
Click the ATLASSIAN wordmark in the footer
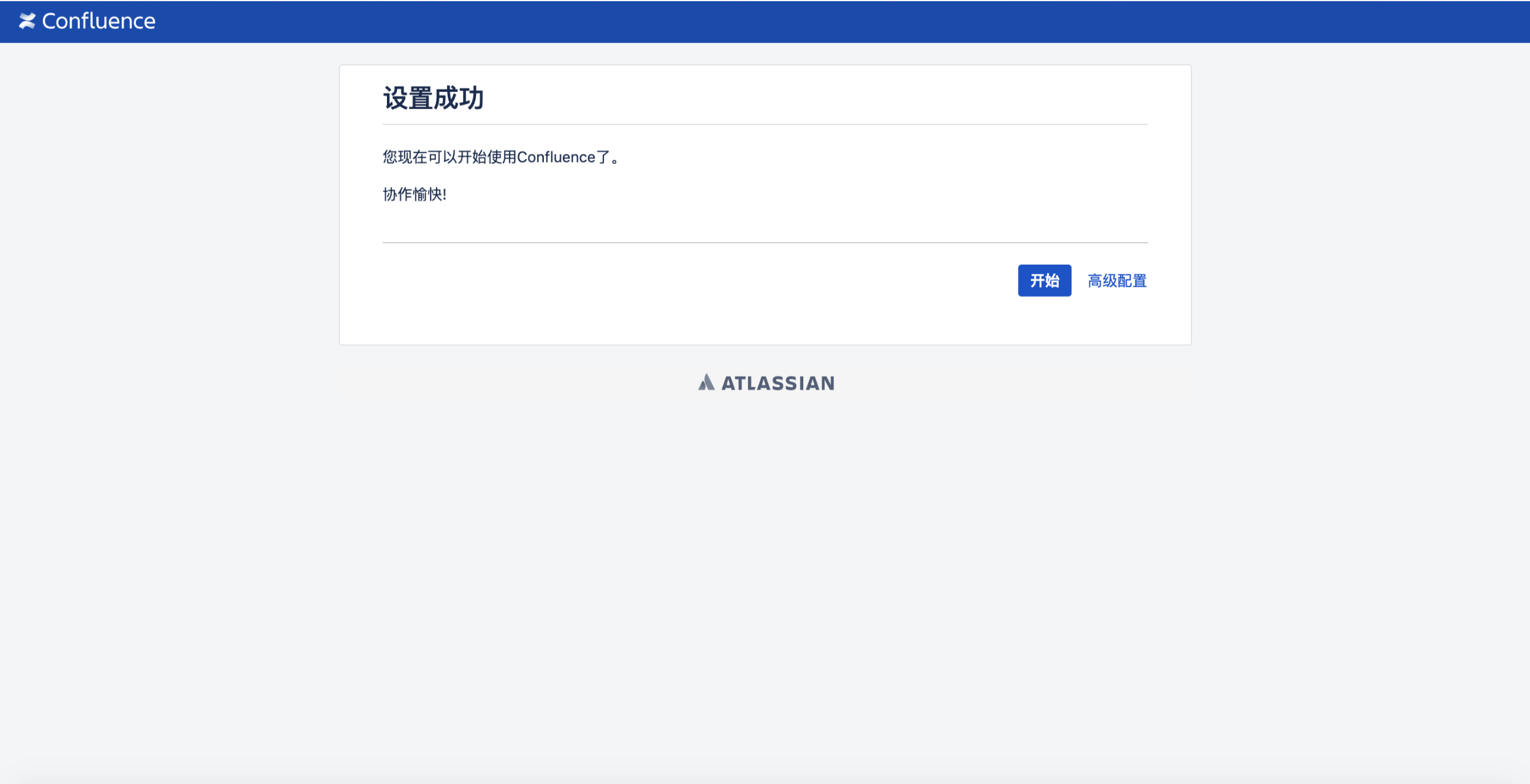(x=778, y=383)
